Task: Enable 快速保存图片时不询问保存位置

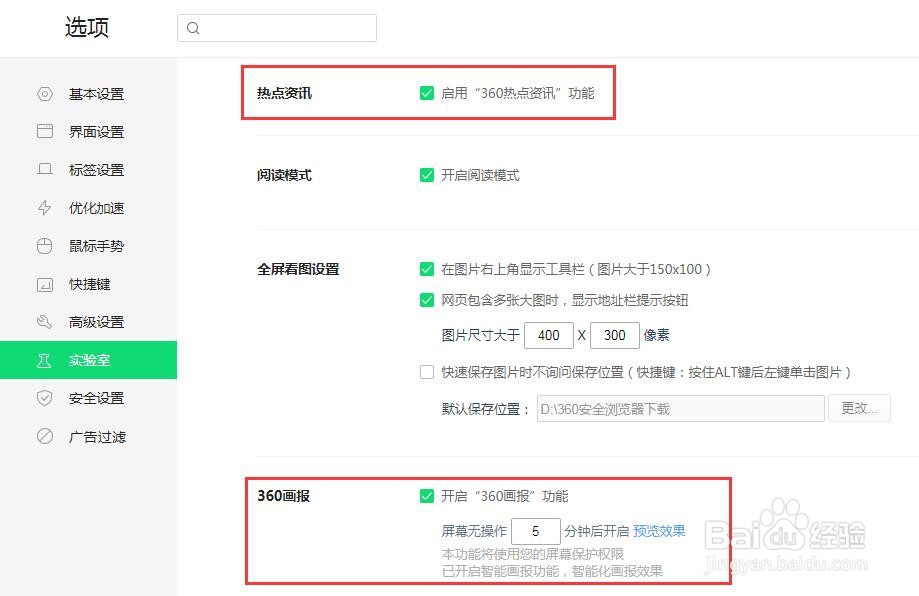Action: tap(427, 371)
